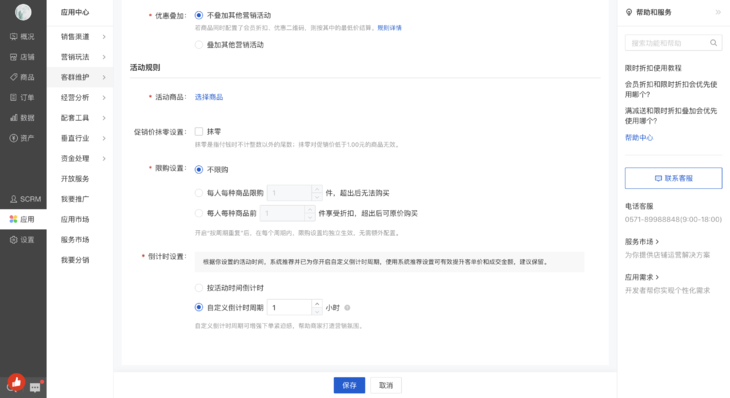Select 叠加其他营销活动 radio option
730x398 pixels.
coord(199,45)
